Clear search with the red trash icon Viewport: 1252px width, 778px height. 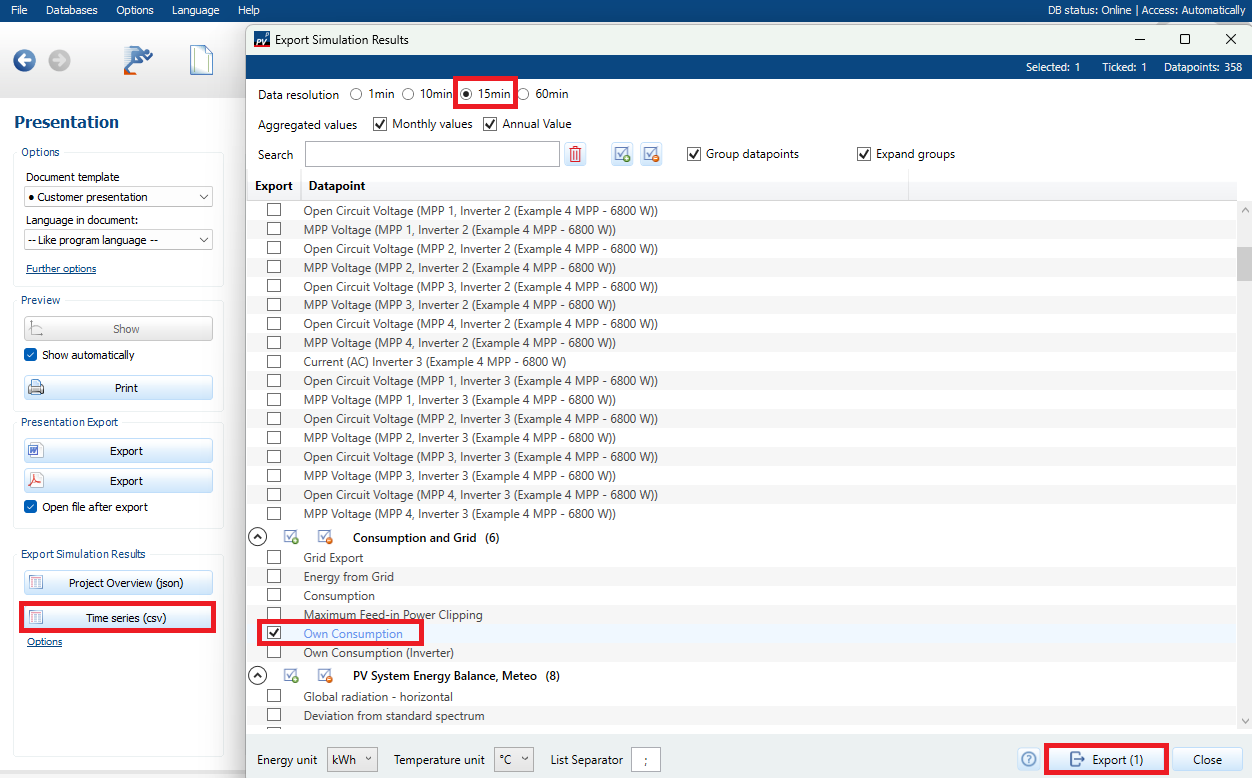(x=575, y=154)
